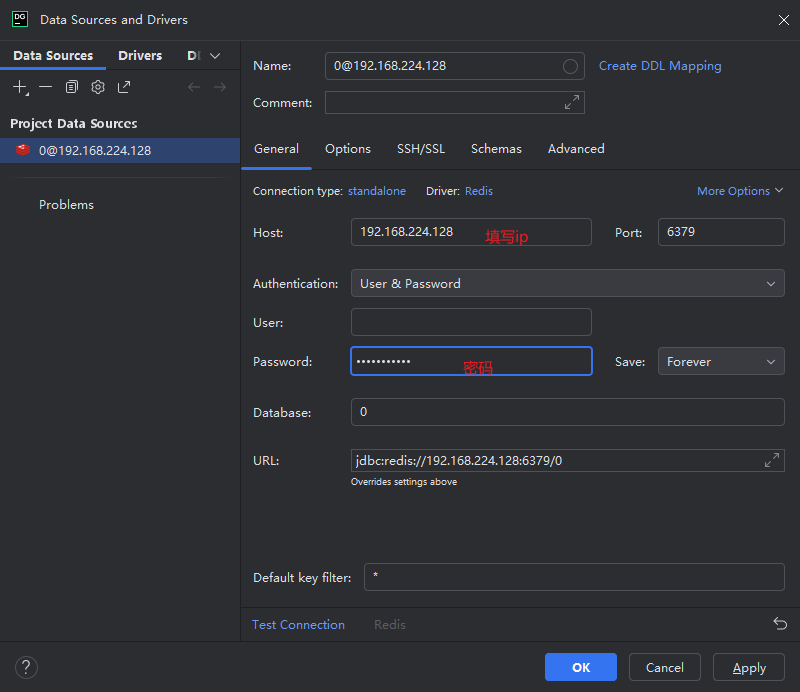Open help with question mark icon
The height and width of the screenshot is (692, 800).
26,668
